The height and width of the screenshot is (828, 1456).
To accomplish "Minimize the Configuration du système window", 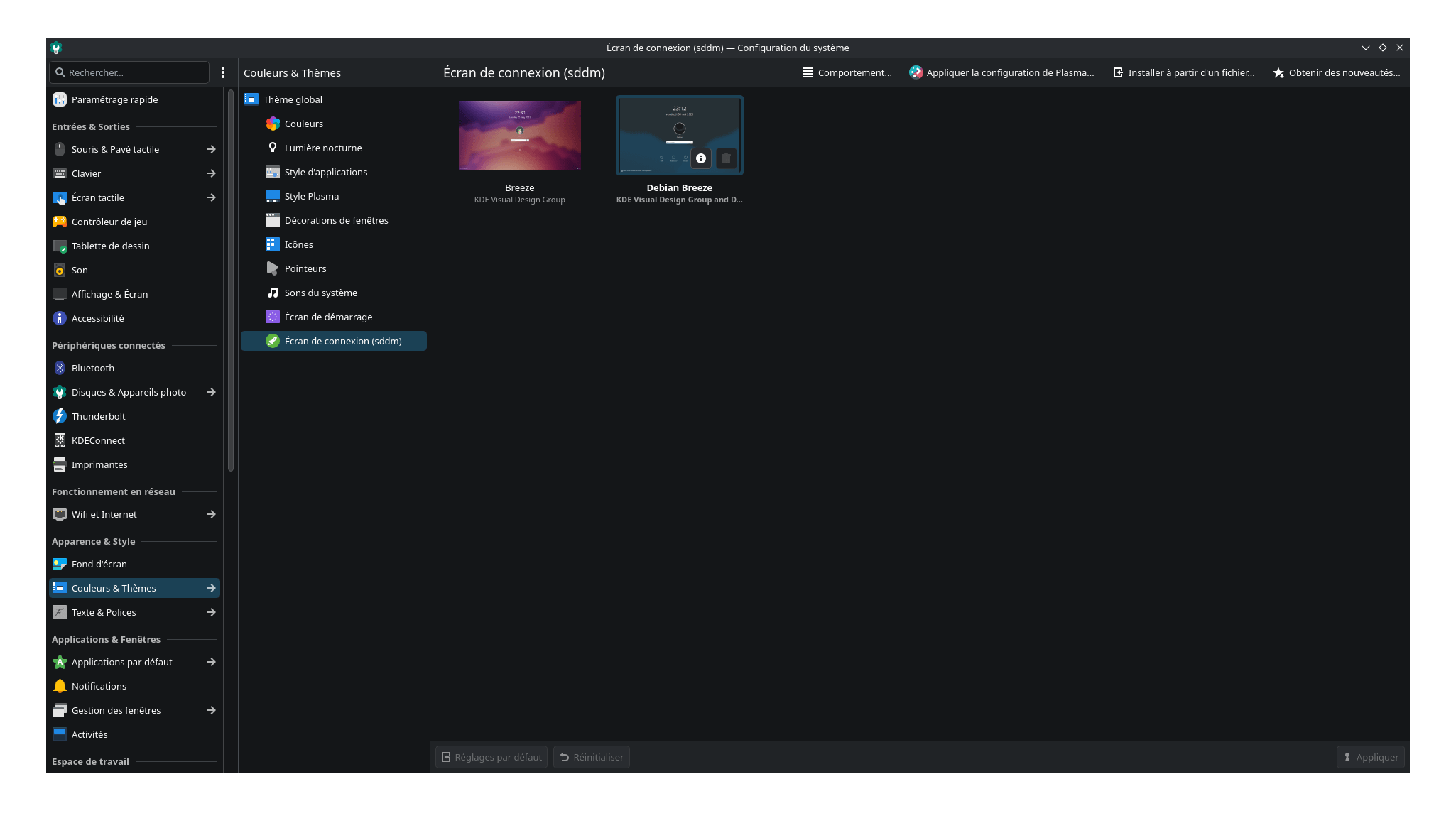I will (x=1365, y=48).
